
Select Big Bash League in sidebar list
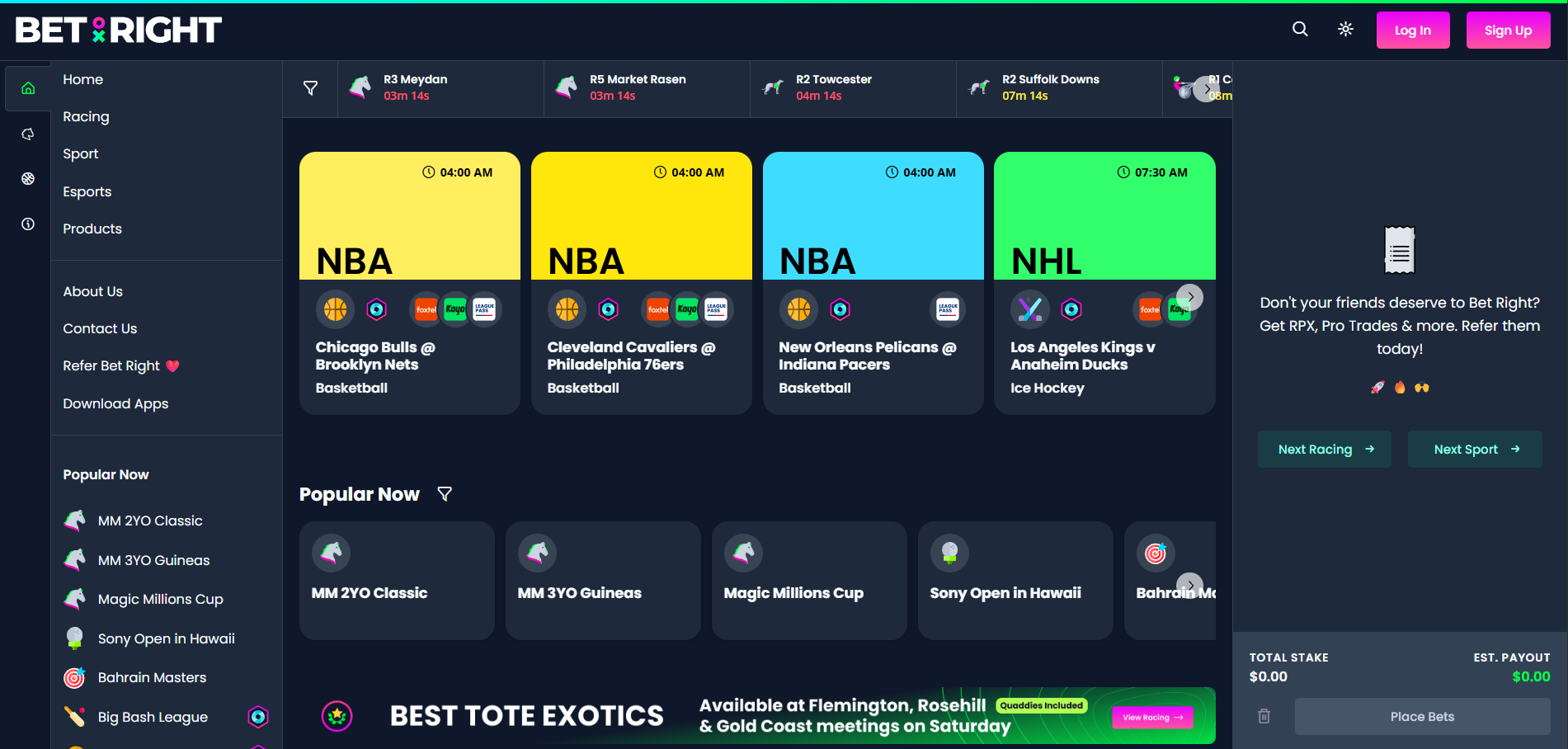(x=153, y=717)
